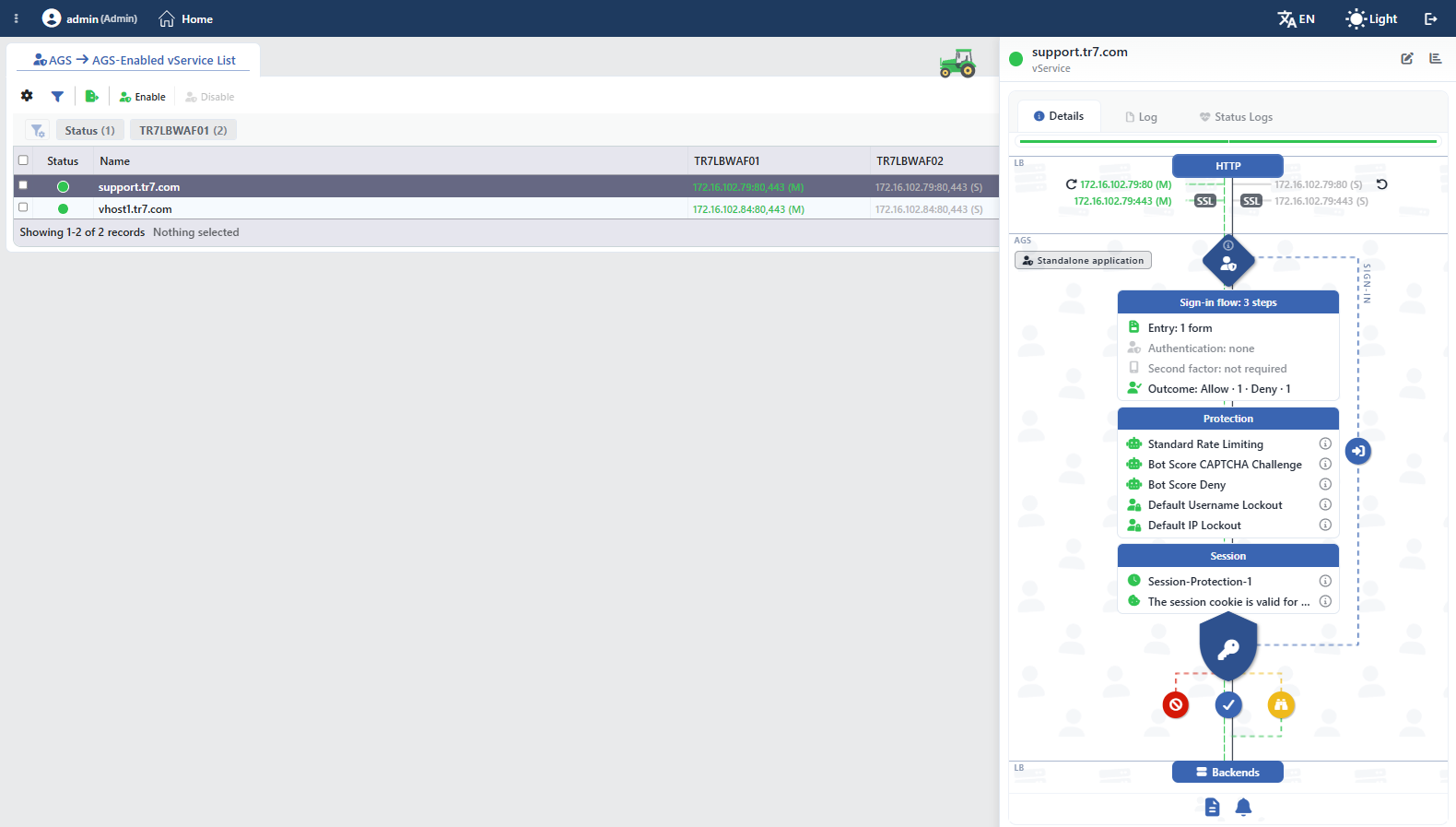Open the three-dot main menu
This screenshot has width=1456, height=827.
pyautogui.click(x=16, y=18)
